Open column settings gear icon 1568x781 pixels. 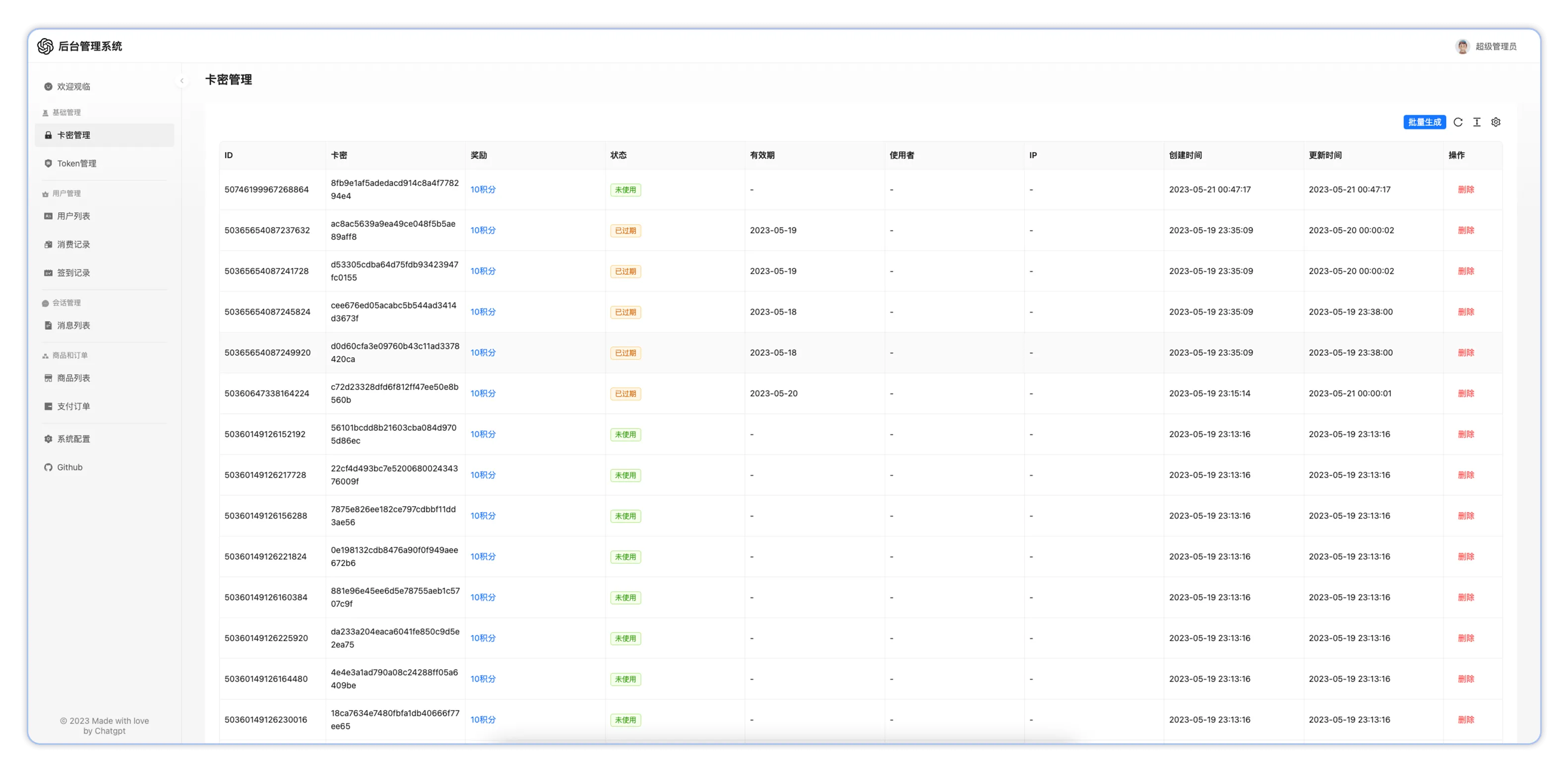[x=1496, y=123]
